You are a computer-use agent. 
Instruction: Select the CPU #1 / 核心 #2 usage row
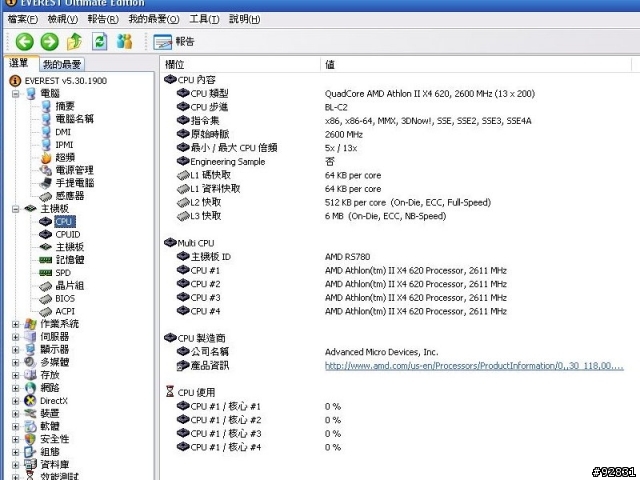[x=259, y=420]
